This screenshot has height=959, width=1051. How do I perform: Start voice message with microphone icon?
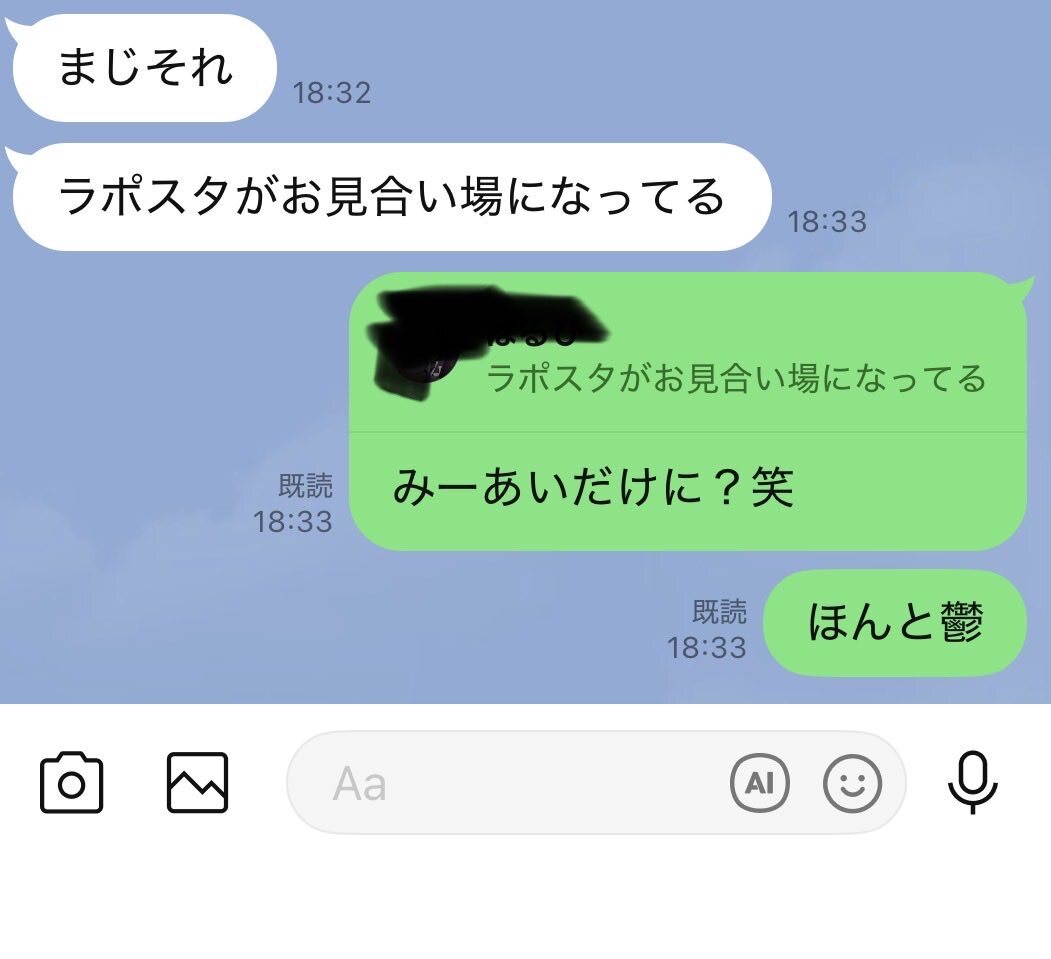point(973,782)
